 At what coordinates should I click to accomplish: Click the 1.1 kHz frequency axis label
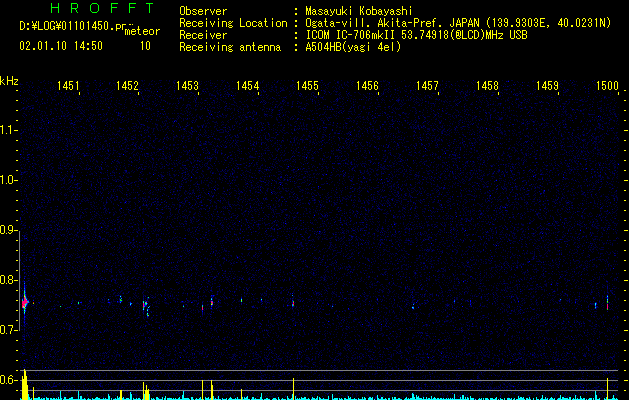(8, 130)
